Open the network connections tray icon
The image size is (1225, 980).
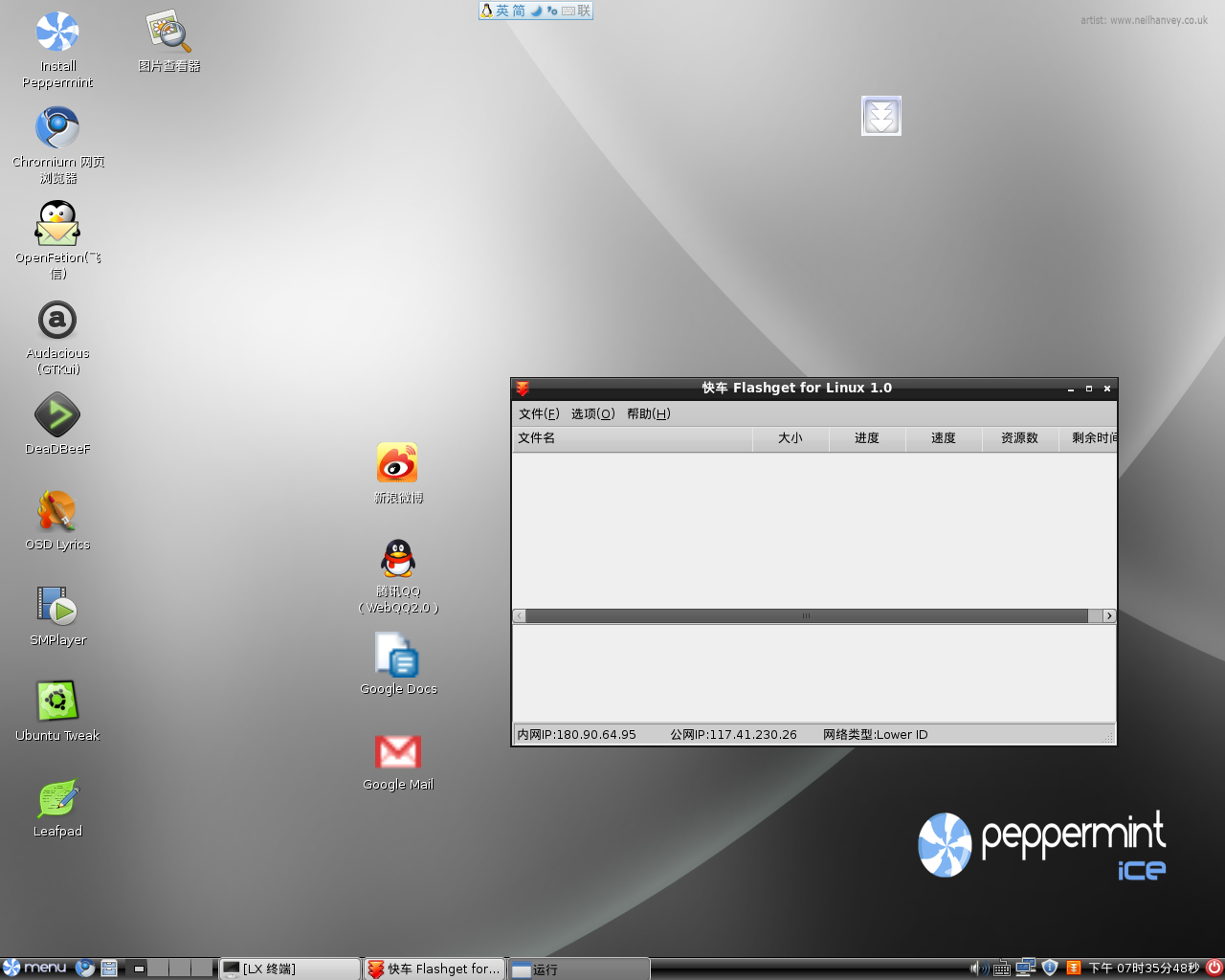1026,968
